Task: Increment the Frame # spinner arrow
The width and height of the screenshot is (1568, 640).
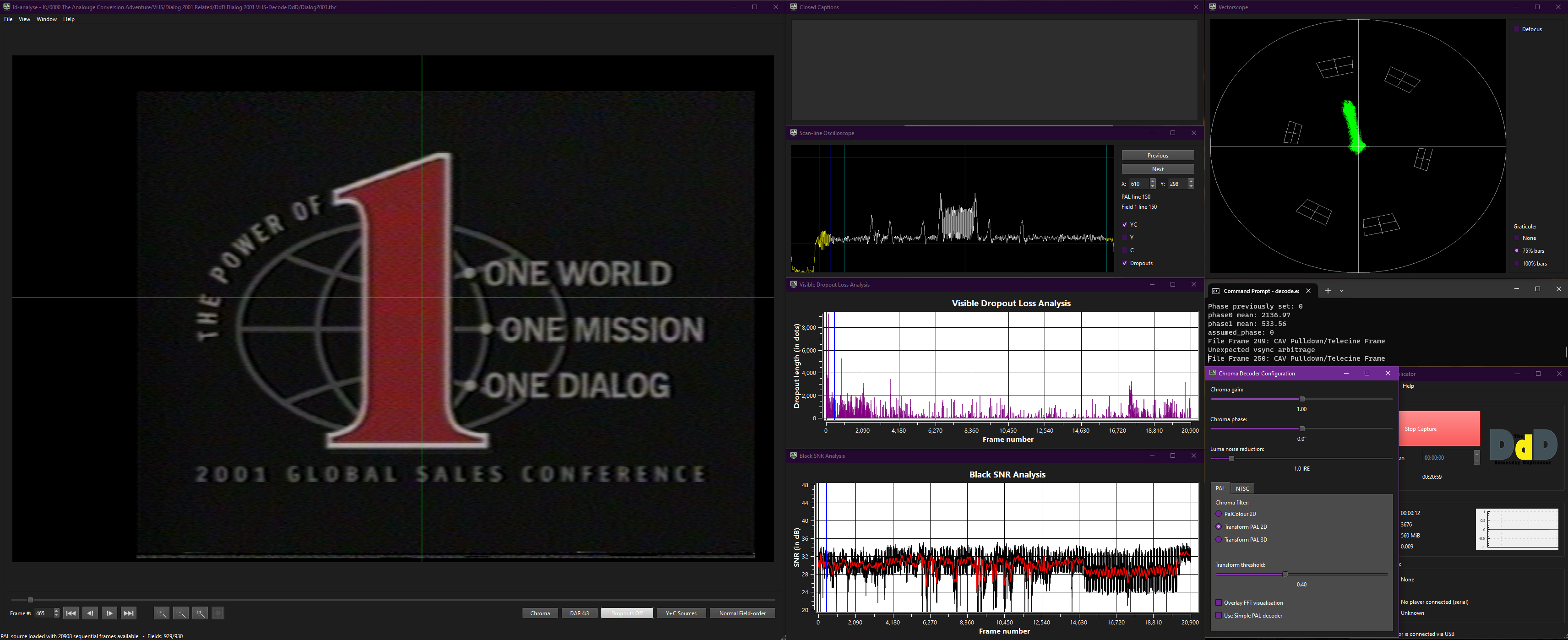Action: [57, 610]
